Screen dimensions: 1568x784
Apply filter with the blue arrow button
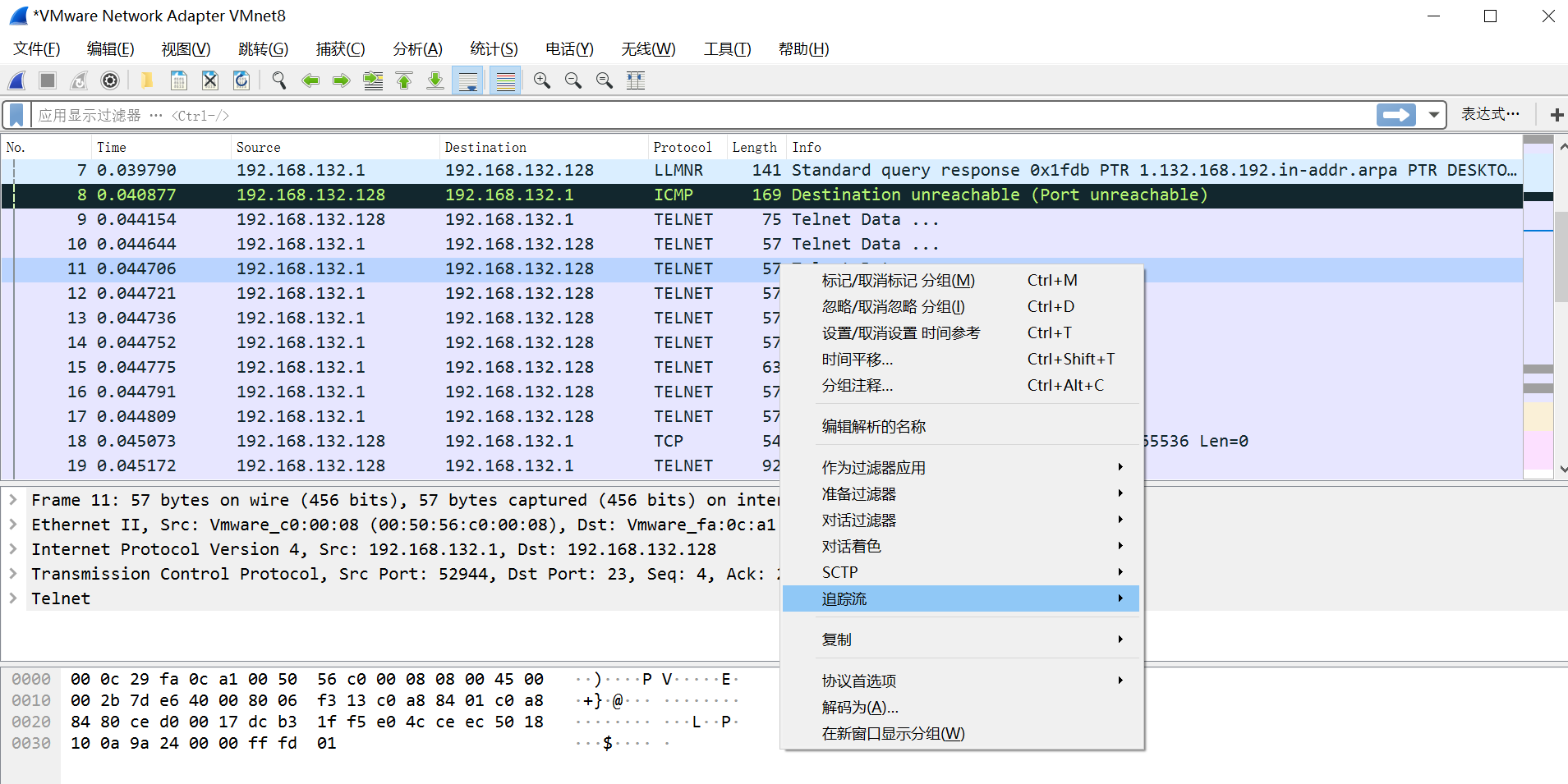(x=1395, y=114)
